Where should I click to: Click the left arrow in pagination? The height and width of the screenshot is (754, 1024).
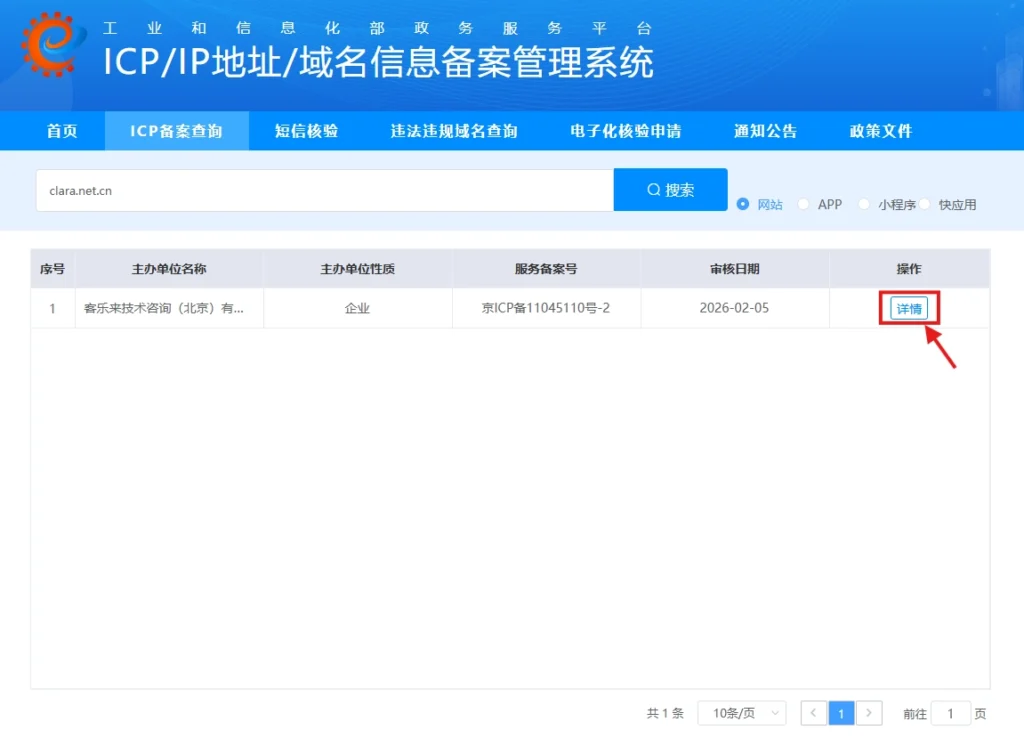[x=813, y=713]
